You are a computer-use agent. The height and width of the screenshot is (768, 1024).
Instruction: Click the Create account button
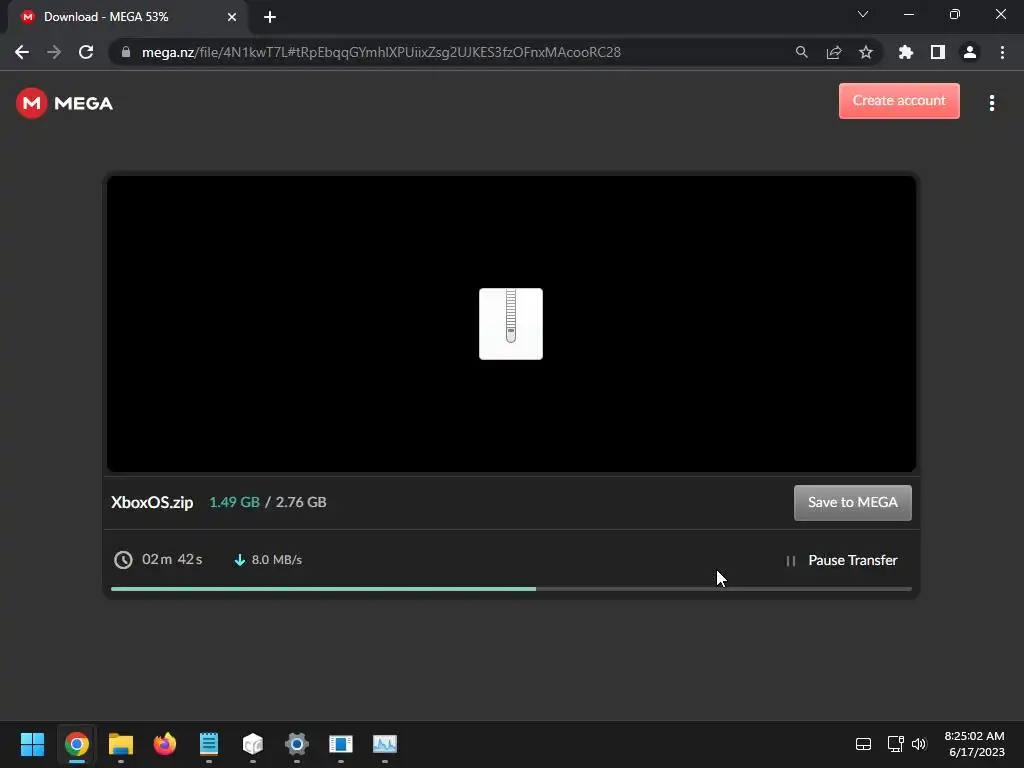pos(899,101)
